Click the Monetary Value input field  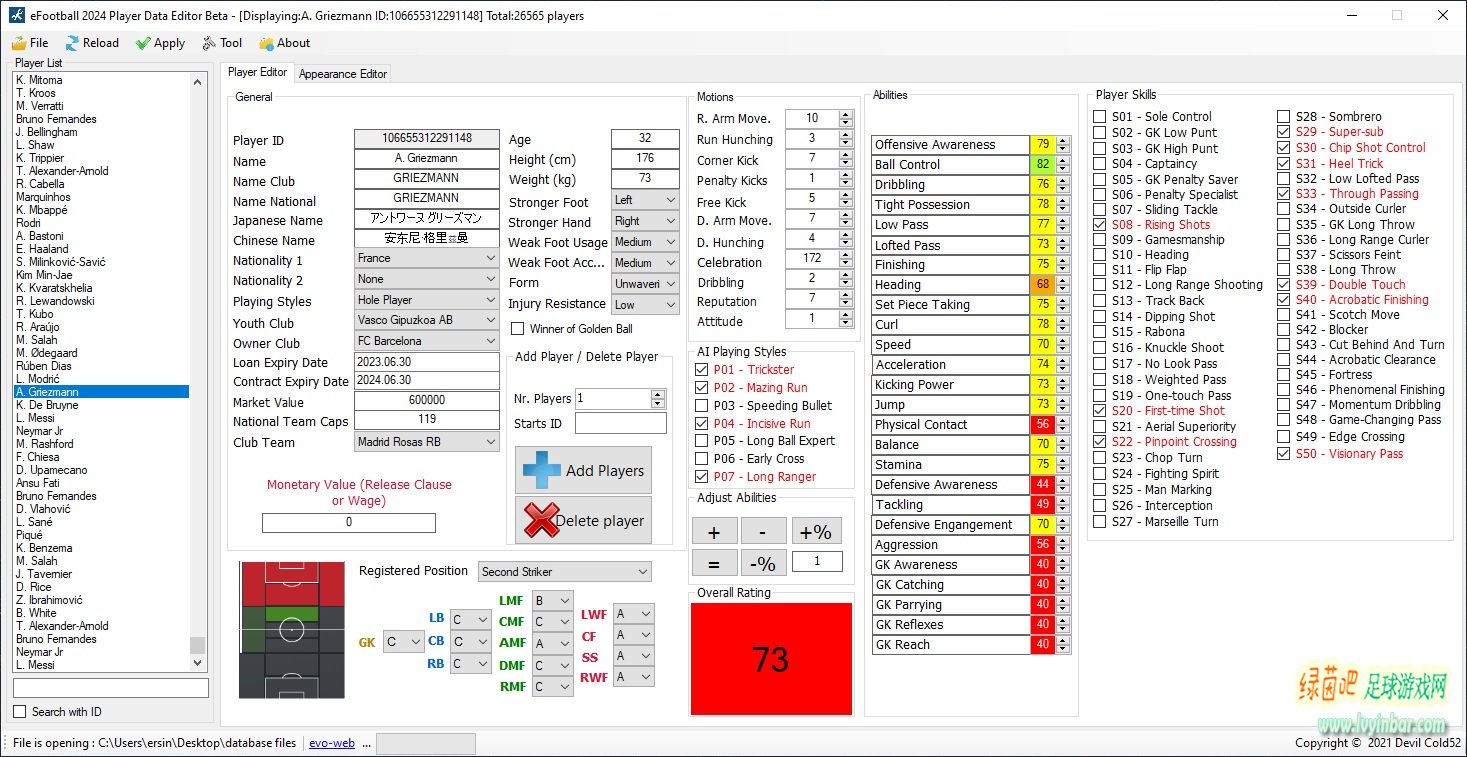(349, 523)
